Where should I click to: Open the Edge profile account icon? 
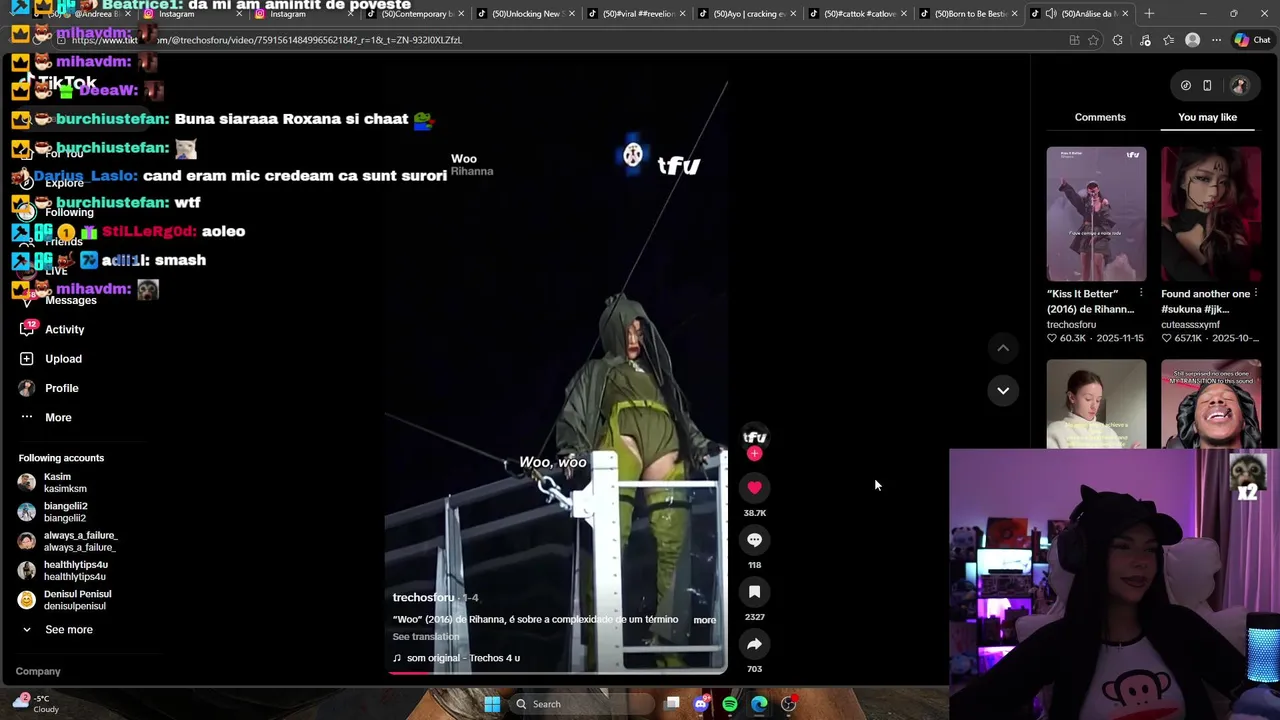1192,40
